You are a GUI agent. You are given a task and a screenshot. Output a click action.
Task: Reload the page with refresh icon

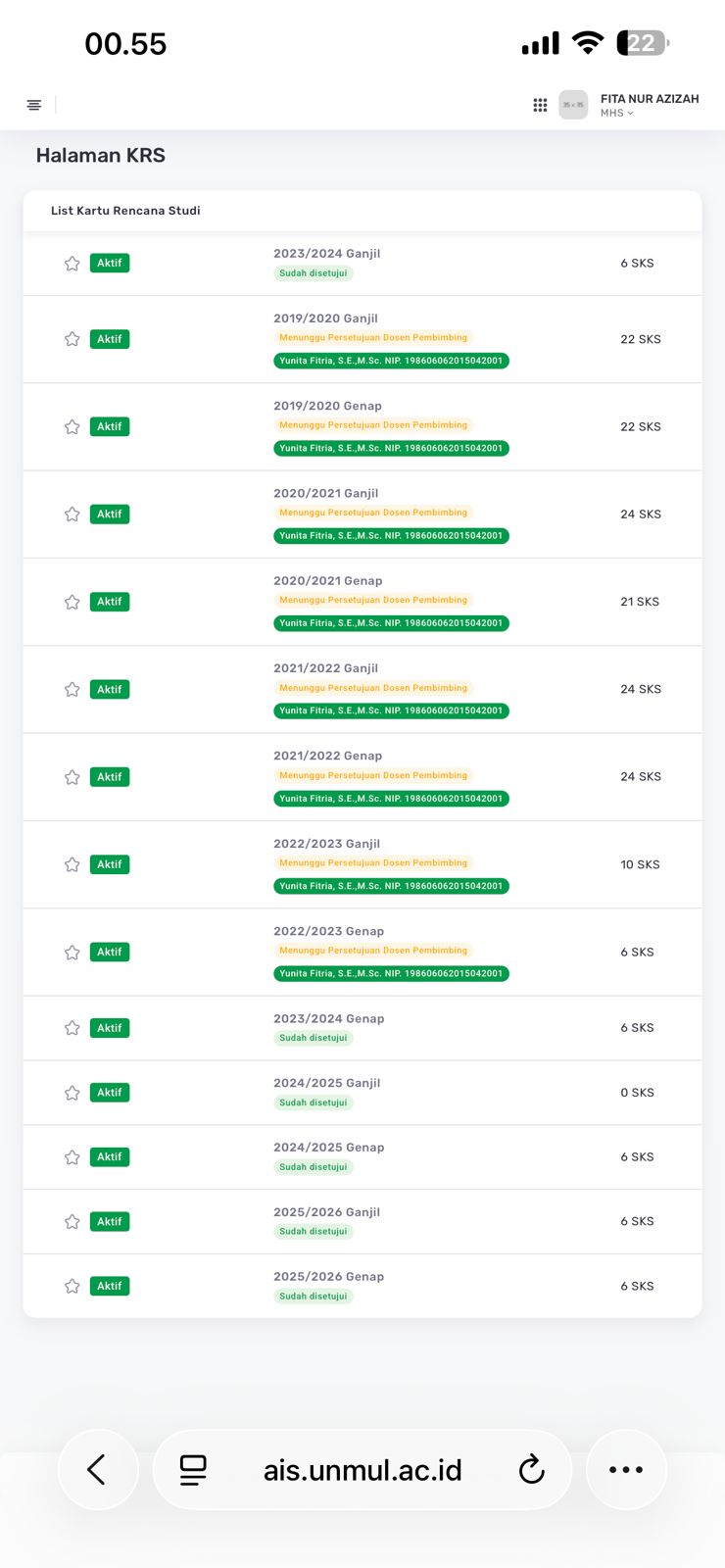[531, 1469]
